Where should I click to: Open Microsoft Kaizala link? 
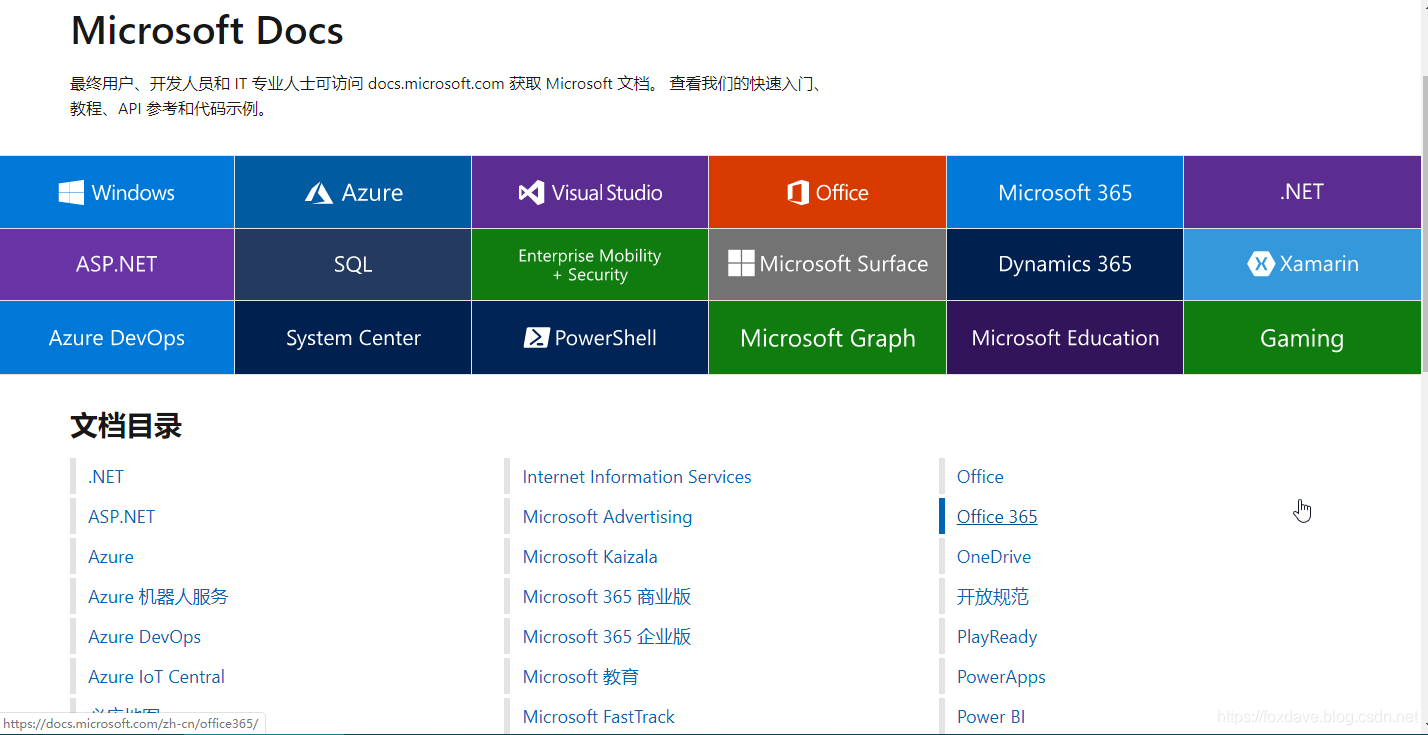[590, 557]
